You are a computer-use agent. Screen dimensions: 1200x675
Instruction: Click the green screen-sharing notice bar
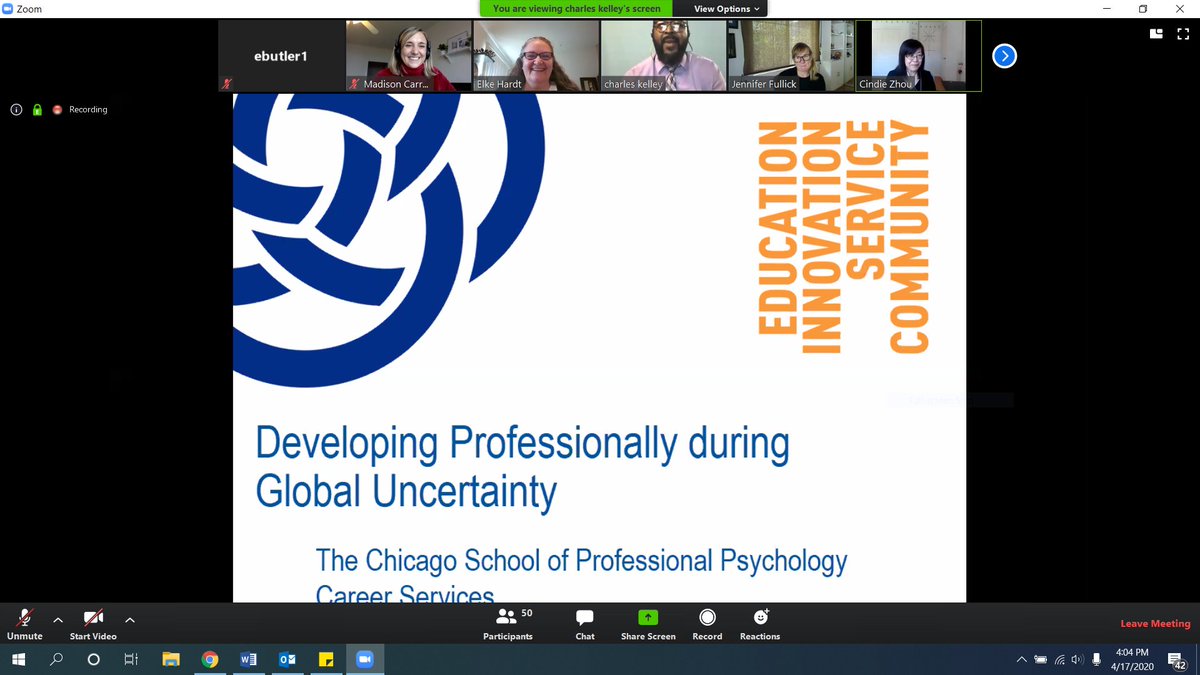coord(574,9)
